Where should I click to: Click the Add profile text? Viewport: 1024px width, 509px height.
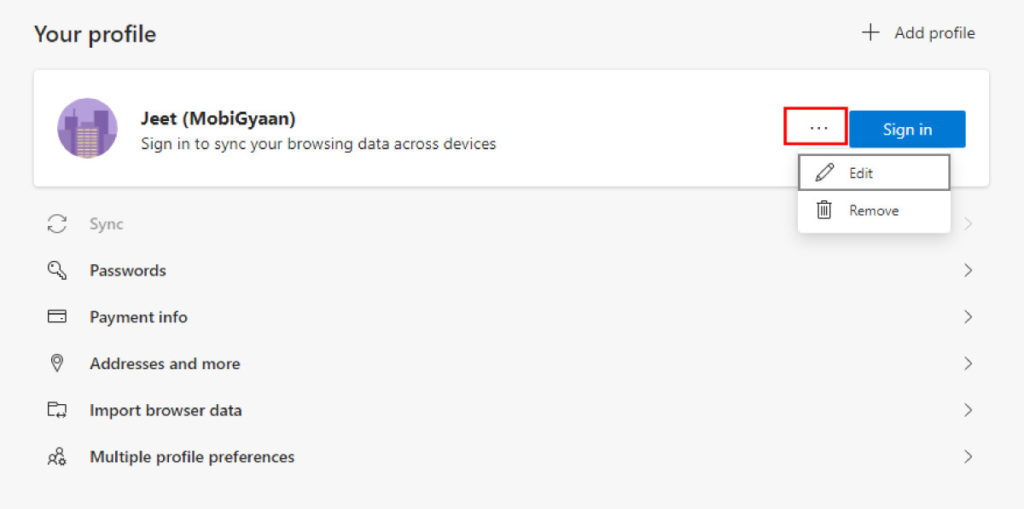(x=934, y=33)
